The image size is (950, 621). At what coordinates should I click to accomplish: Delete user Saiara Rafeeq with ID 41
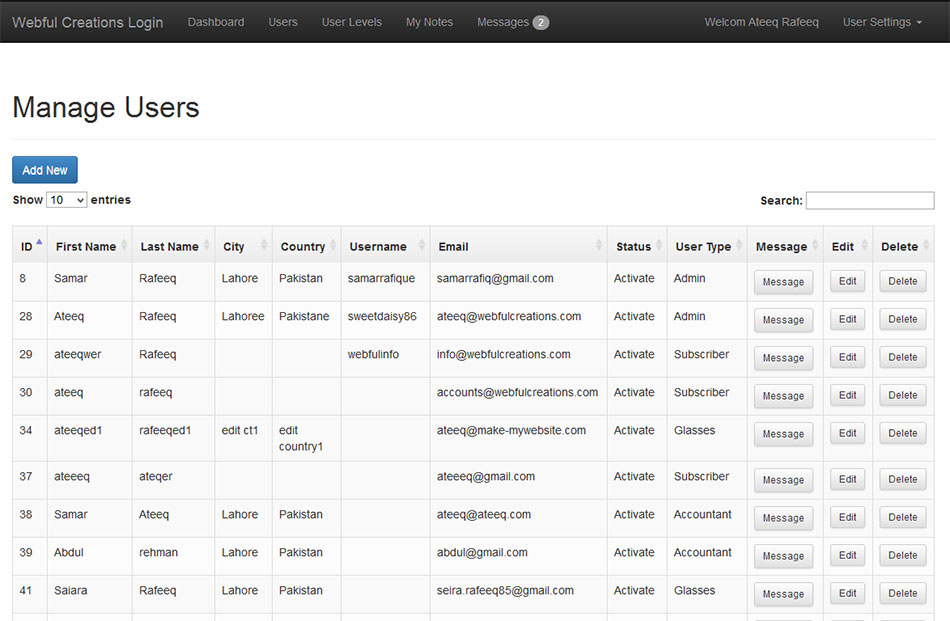902,594
